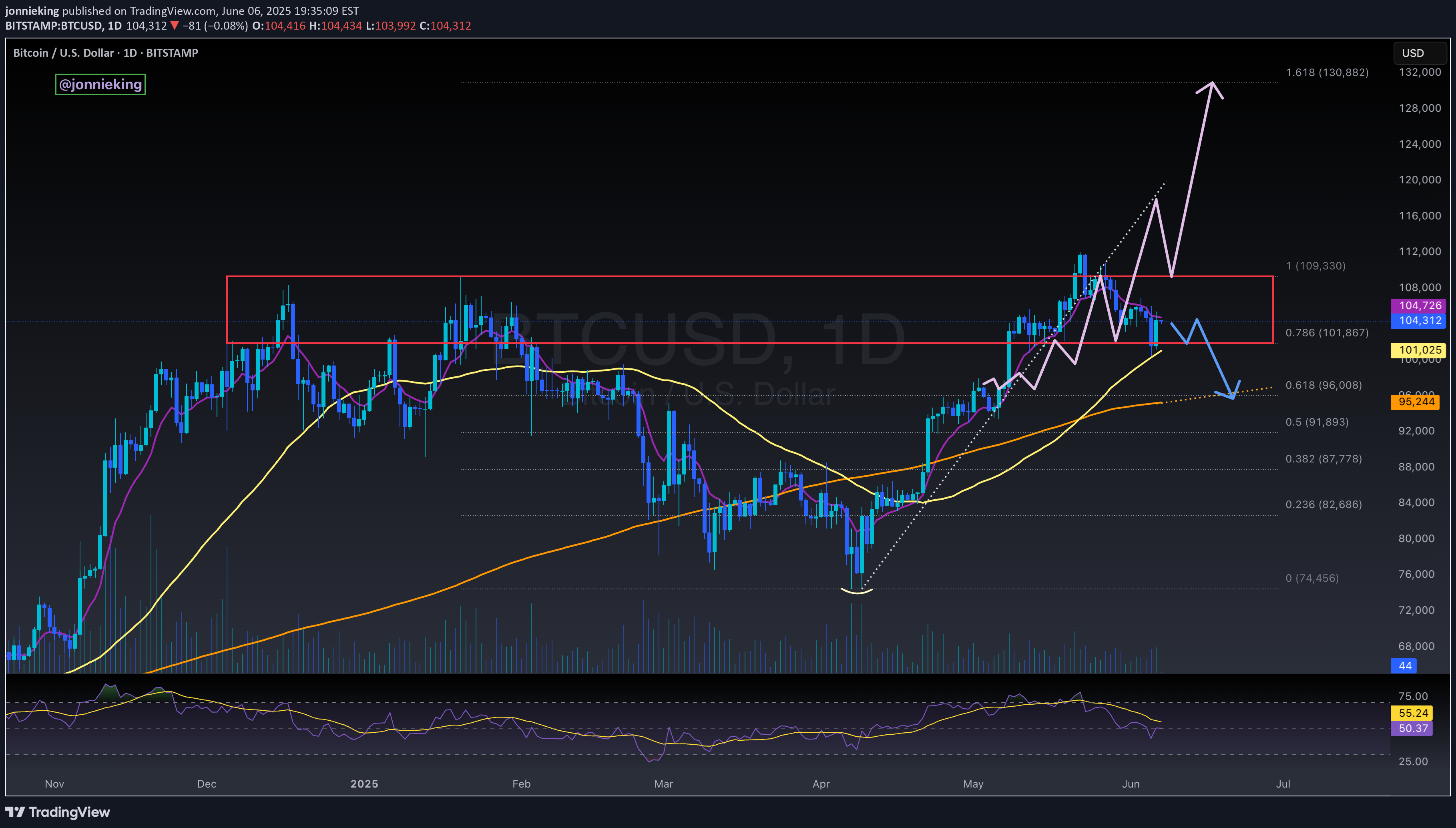This screenshot has height=828, width=1456.
Task: Click Apr on the time axis
Action: click(821, 784)
